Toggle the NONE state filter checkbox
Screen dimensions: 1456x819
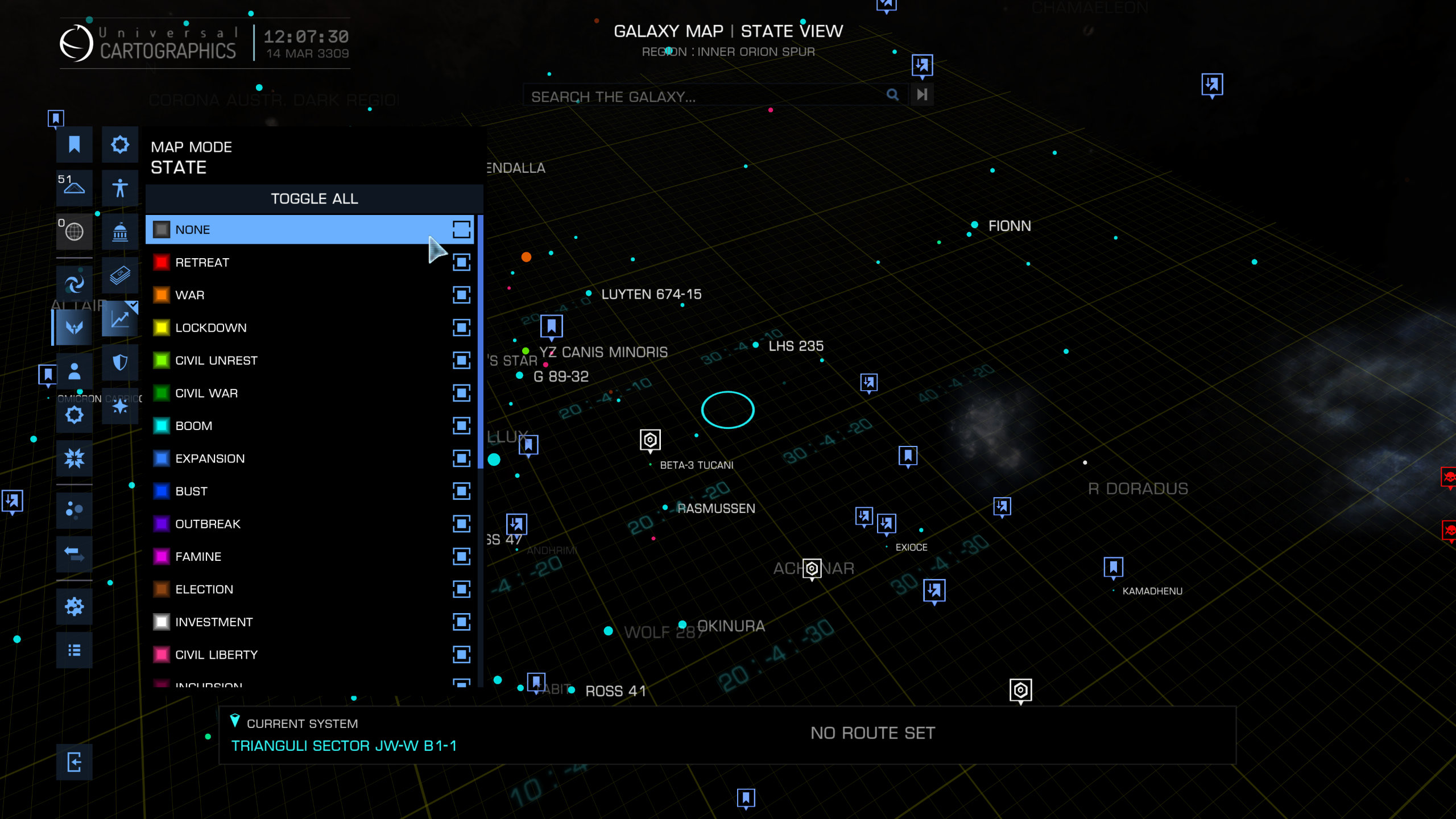pyautogui.click(x=461, y=229)
